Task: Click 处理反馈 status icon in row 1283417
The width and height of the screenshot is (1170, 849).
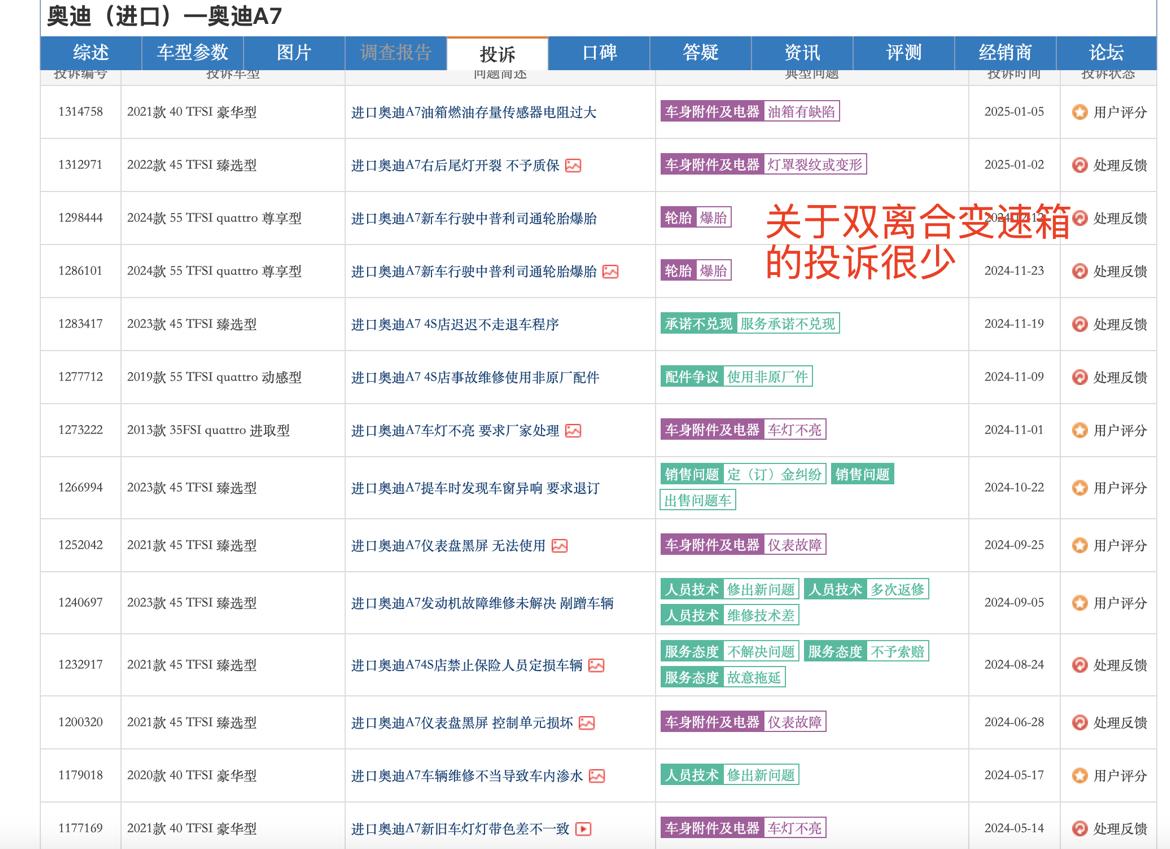Action: 1080,324
